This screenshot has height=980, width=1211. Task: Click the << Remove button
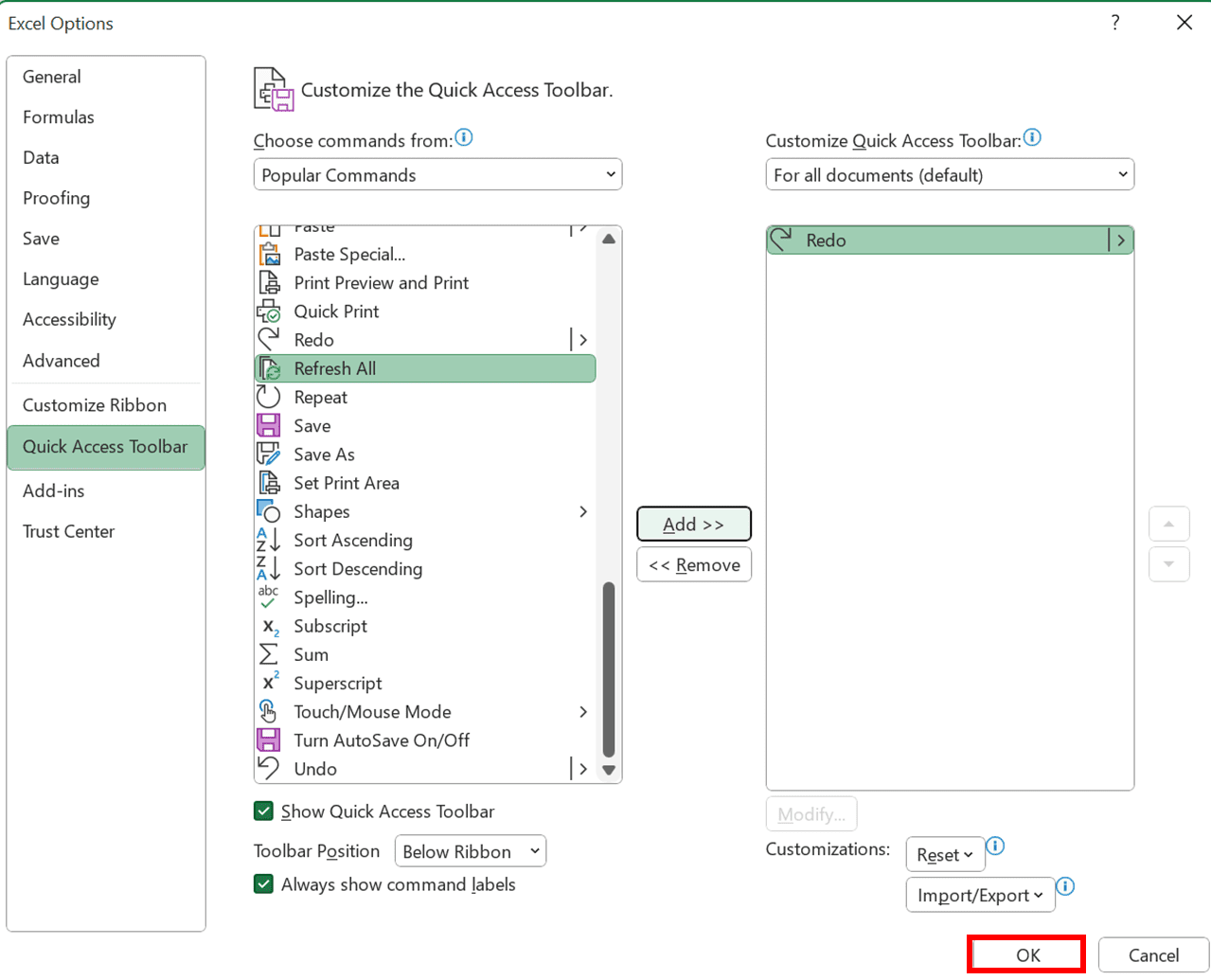[x=694, y=564]
